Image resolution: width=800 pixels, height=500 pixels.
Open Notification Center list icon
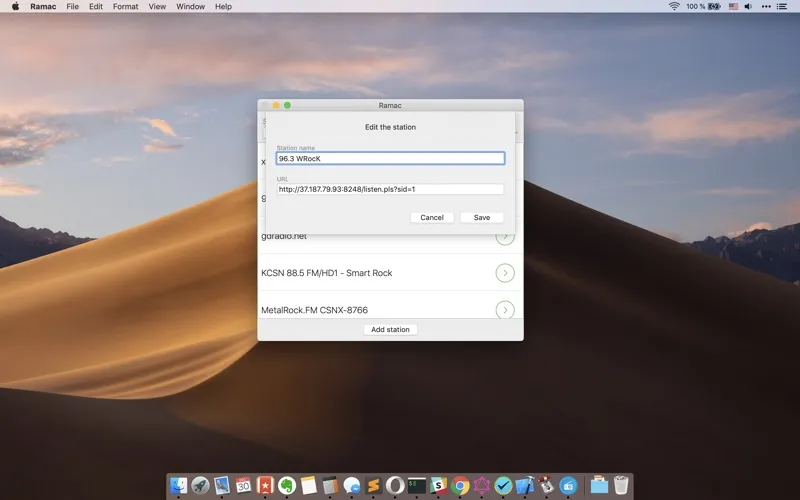coord(782,6)
